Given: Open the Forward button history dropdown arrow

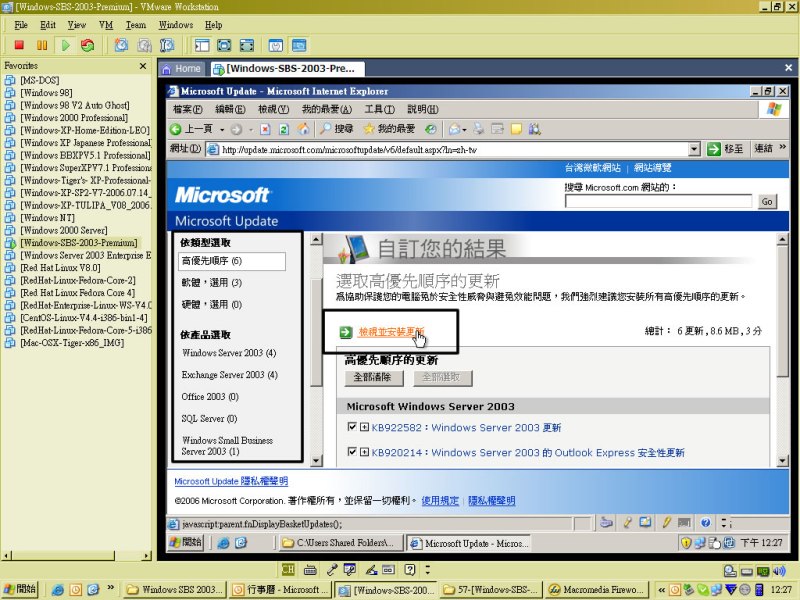Looking at the screenshot, I should click(251, 130).
